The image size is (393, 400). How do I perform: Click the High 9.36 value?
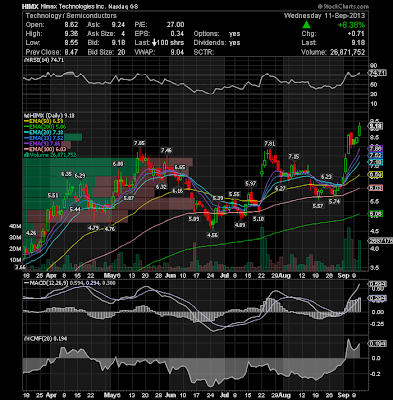click(71, 34)
